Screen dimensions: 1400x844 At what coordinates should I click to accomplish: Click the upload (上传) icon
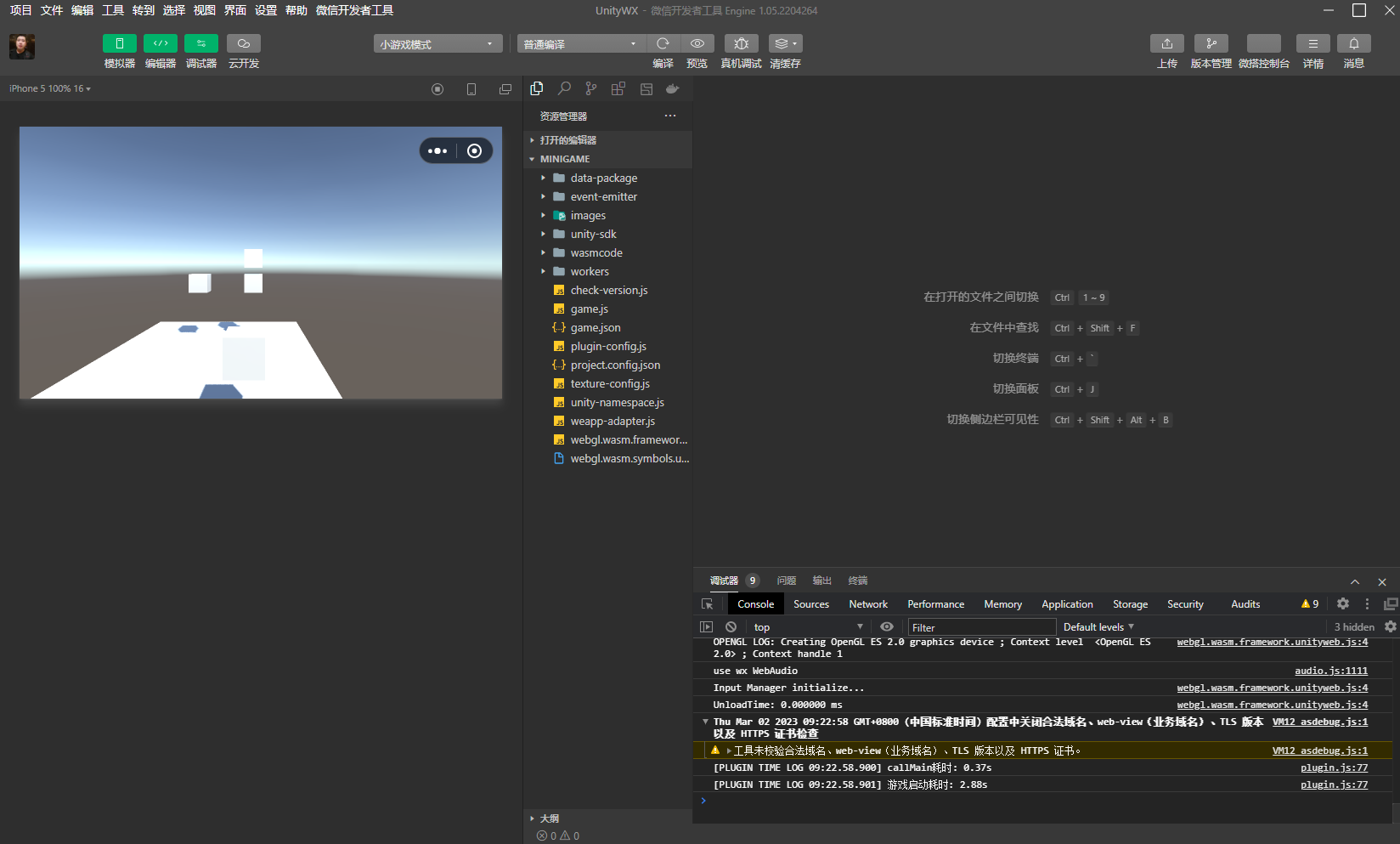(x=1167, y=43)
